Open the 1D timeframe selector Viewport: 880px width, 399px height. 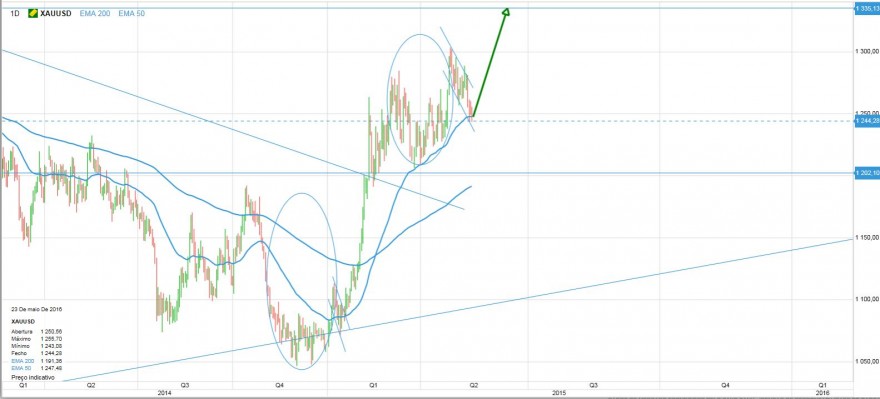(x=15, y=13)
